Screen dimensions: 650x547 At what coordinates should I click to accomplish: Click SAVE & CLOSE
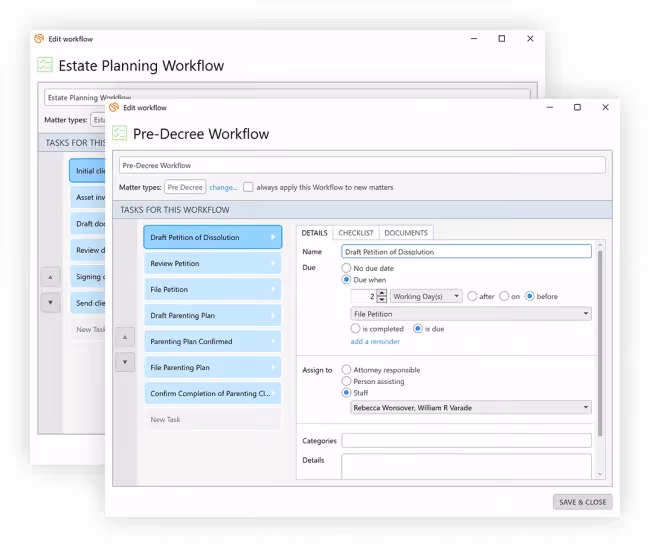click(x=582, y=502)
